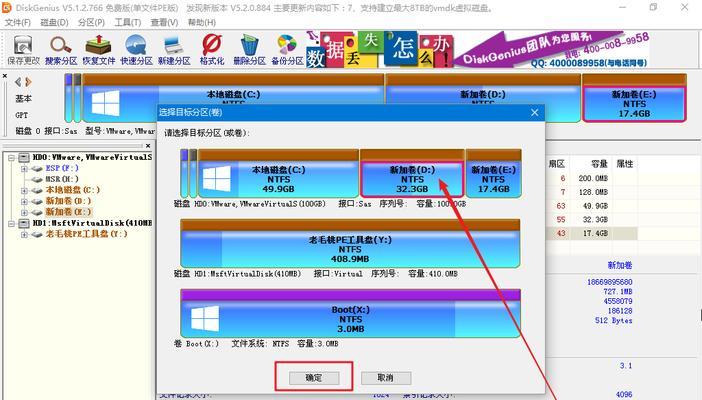Open the File (文件) menu
Viewport: 702px width, 400px height.
coord(17,22)
